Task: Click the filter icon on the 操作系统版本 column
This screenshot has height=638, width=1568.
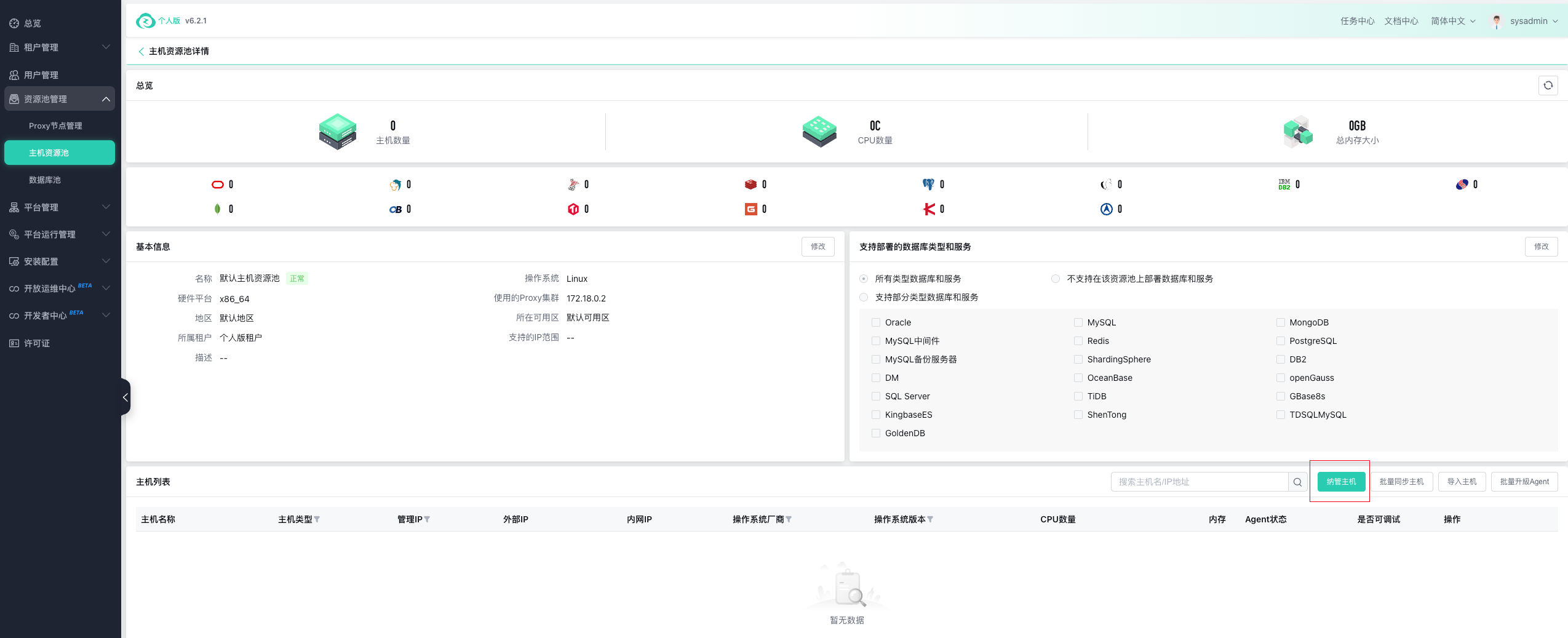Action: pos(930,520)
